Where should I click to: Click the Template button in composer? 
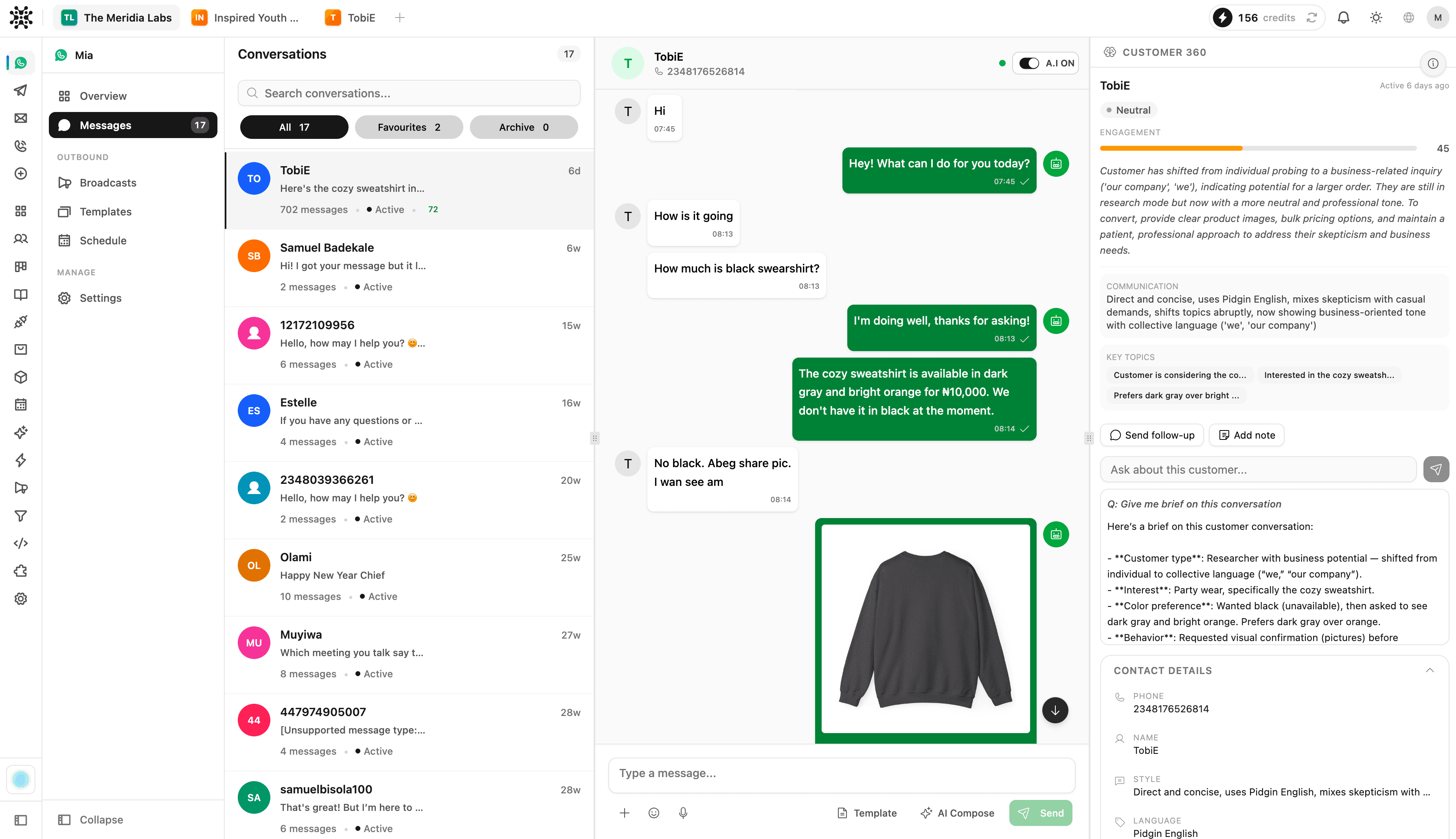(x=867, y=813)
